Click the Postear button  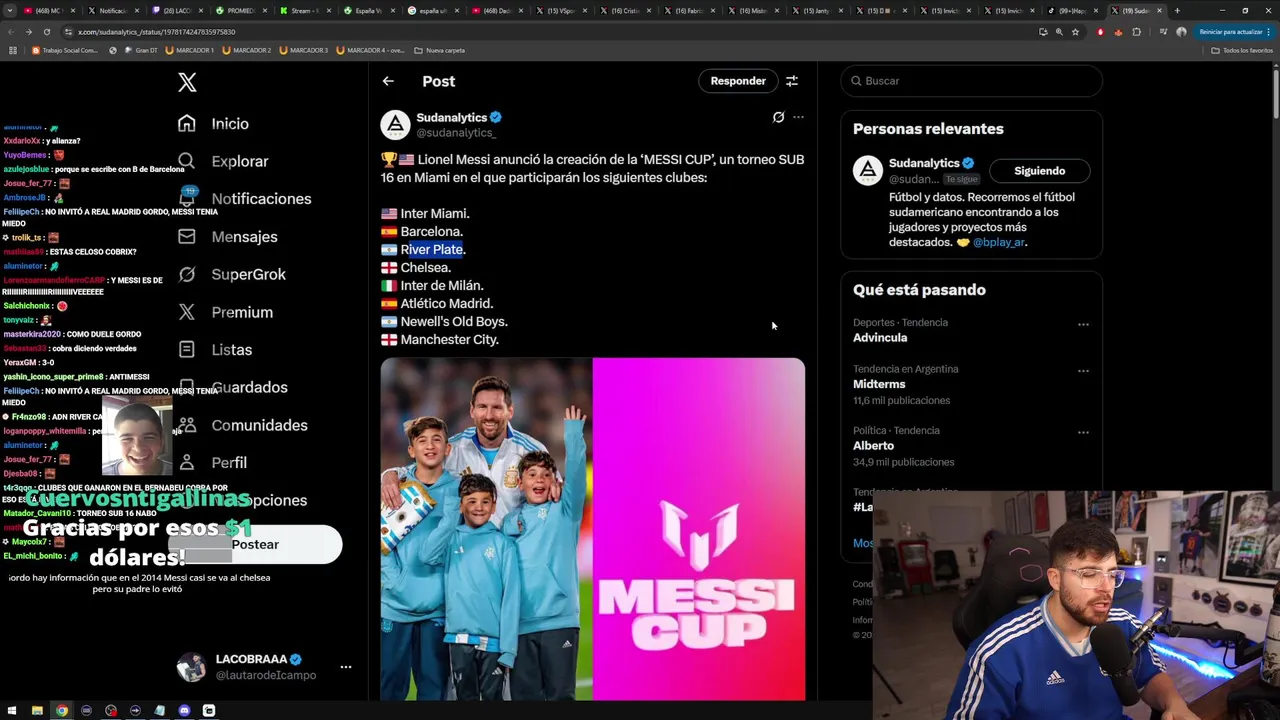[255, 544]
